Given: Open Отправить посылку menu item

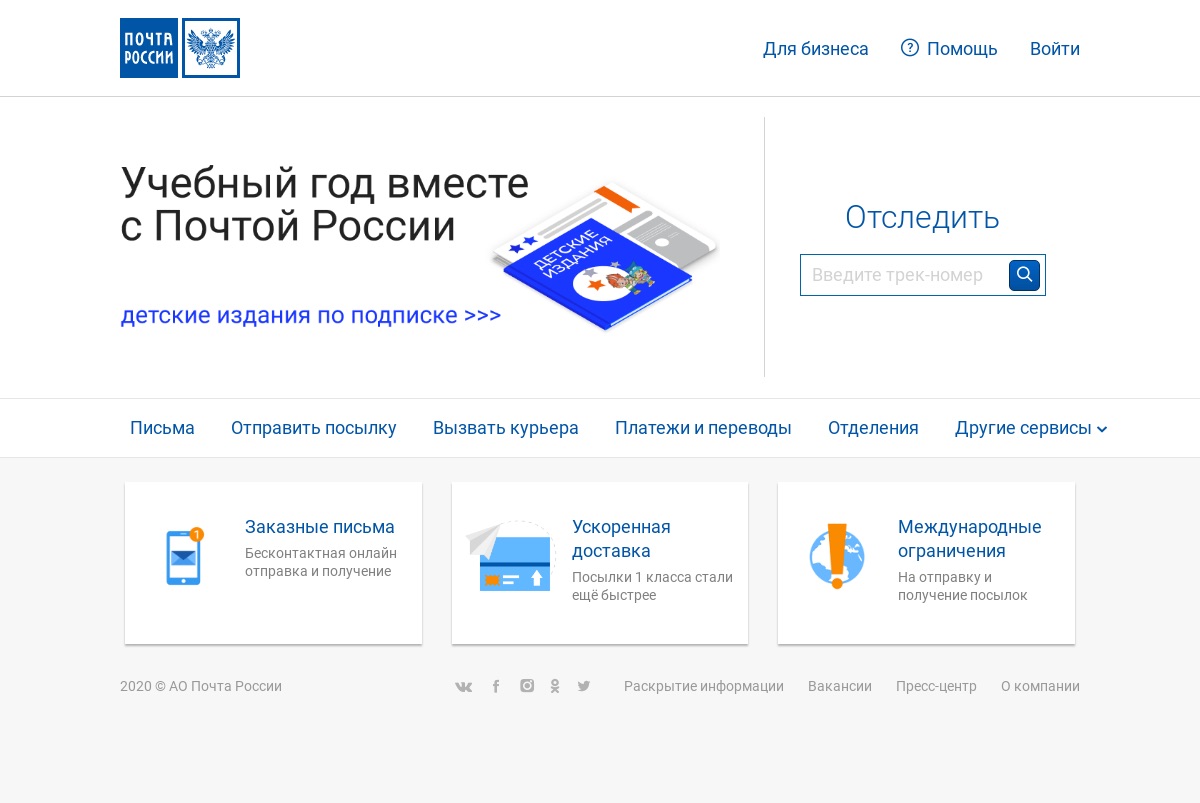Looking at the screenshot, I should click(x=314, y=428).
